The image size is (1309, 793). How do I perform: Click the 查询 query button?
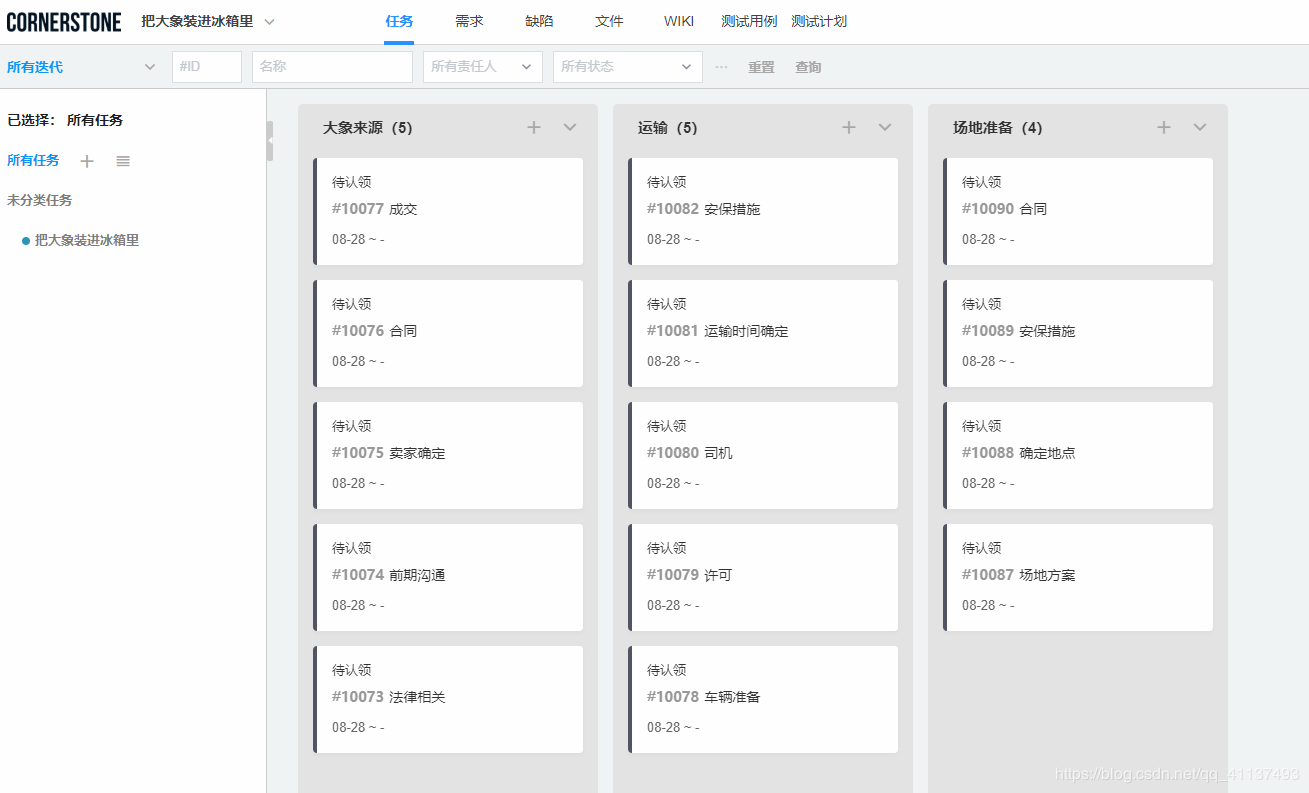coord(808,66)
